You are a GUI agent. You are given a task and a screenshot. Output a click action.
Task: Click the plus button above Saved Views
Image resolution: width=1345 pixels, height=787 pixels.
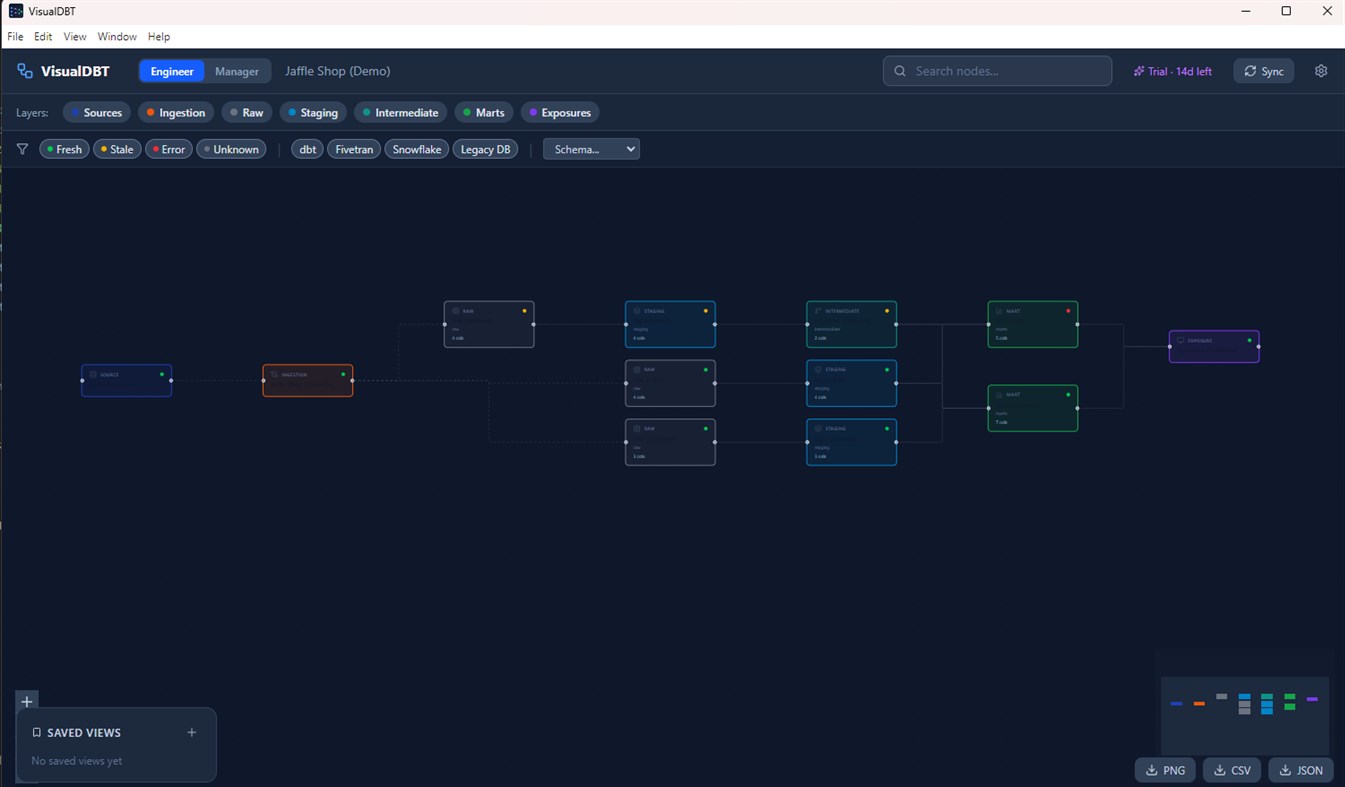tap(27, 701)
